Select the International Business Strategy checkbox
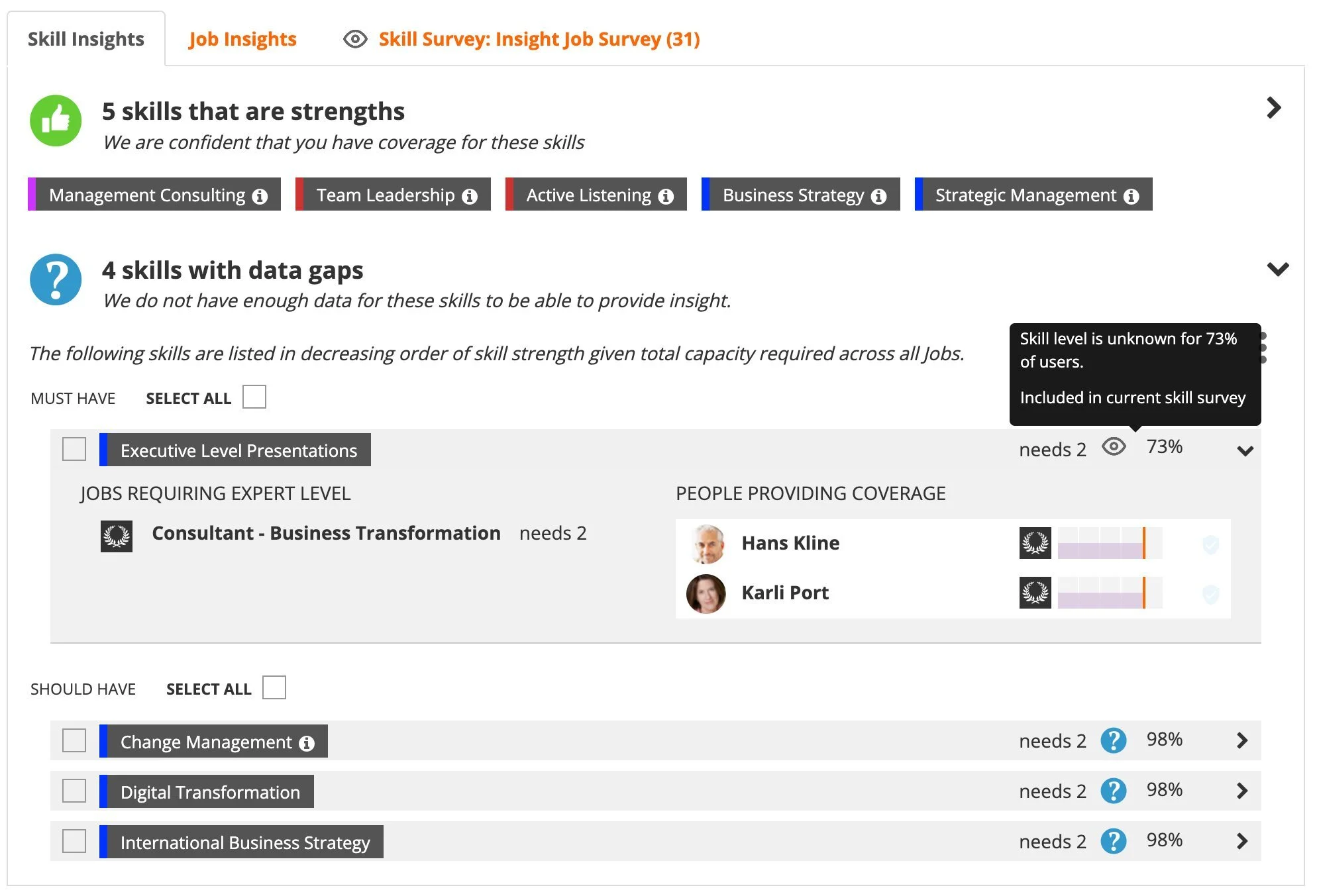This screenshot has width=1317, height=896. tap(74, 842)
